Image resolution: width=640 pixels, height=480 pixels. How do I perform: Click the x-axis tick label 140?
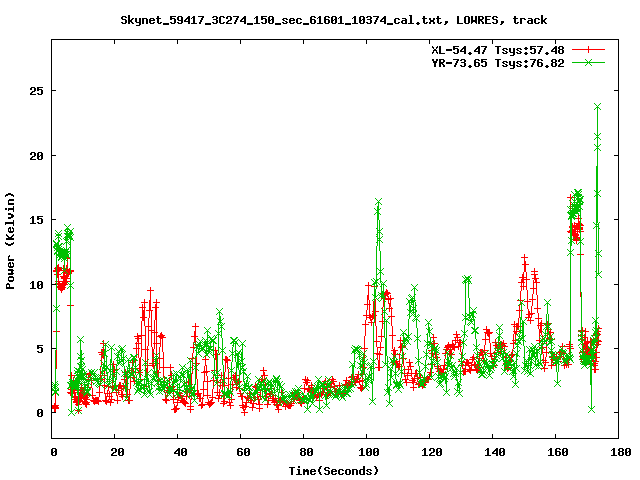point(495,452)
